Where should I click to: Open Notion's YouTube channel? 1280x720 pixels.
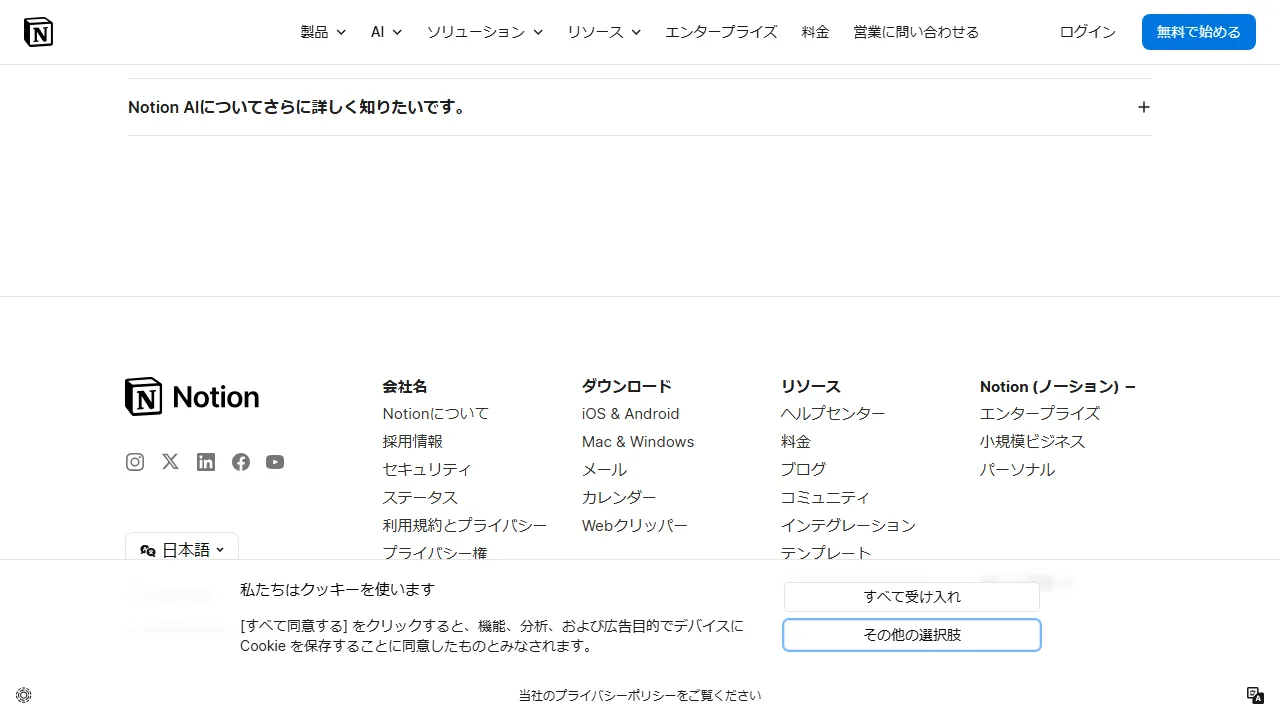(x=275, y=462)
